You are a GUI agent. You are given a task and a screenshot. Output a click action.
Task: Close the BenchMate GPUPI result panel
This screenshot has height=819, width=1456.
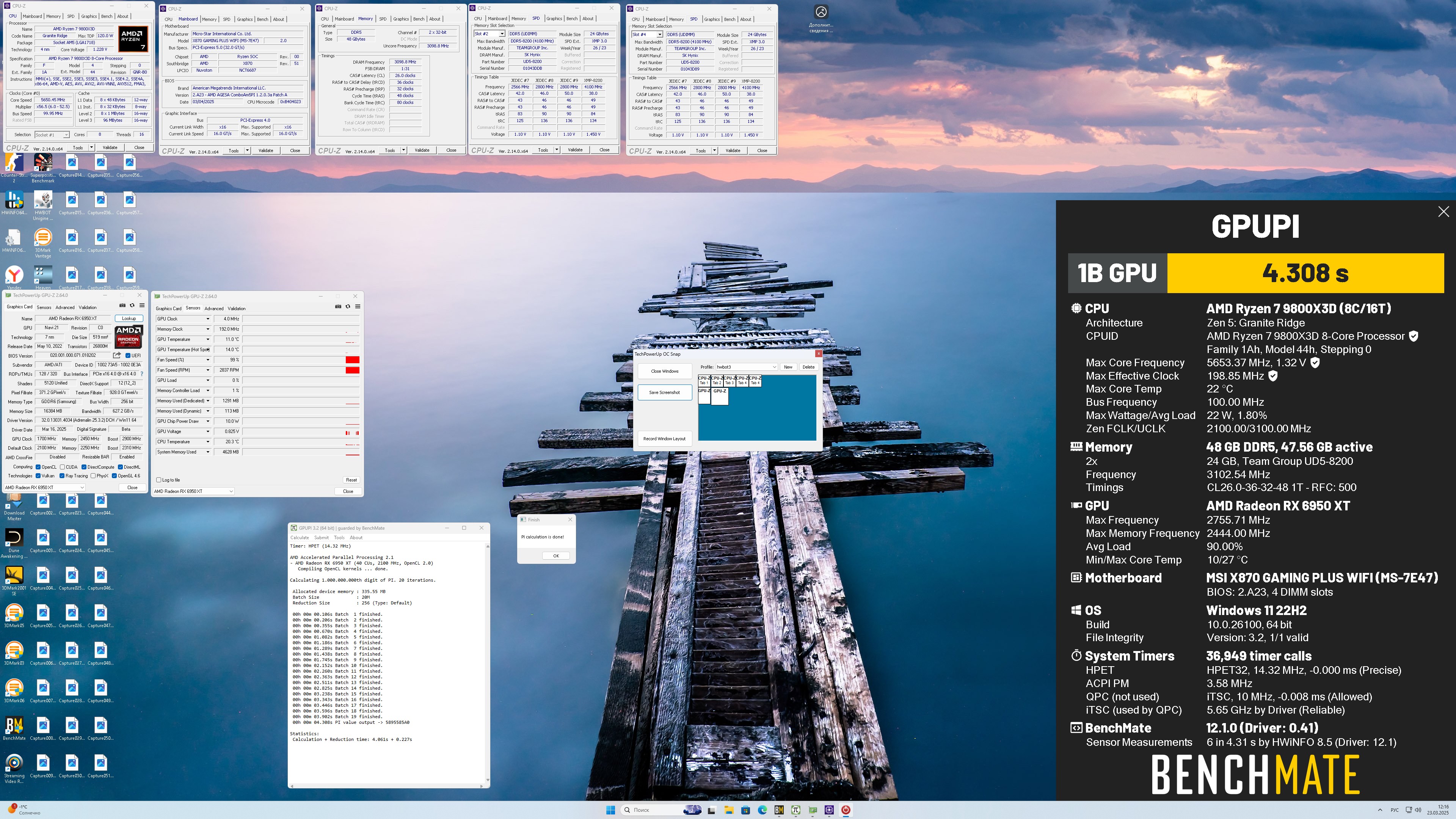click(1443, 212)
